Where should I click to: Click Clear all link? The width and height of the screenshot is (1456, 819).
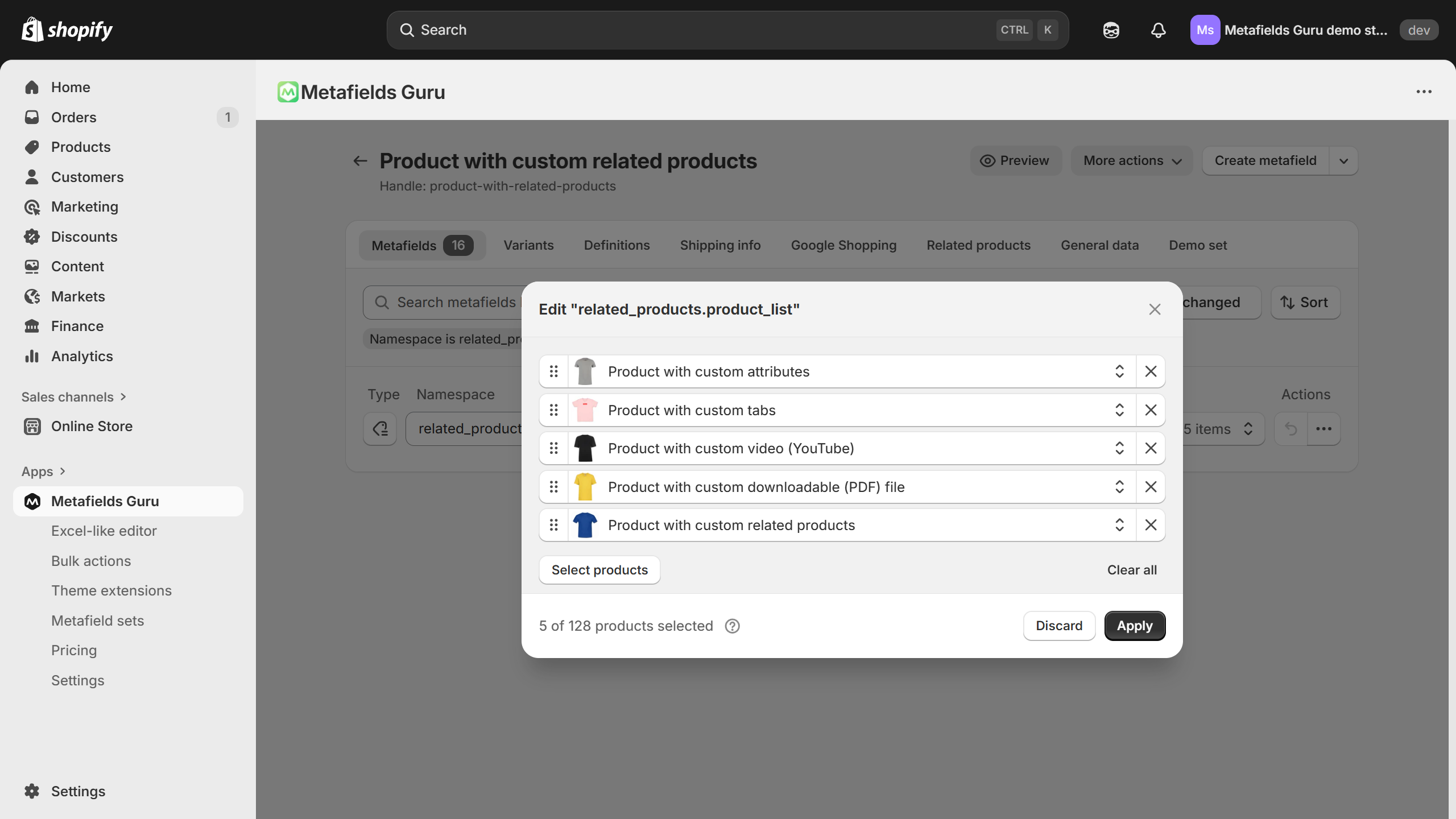[1131, 570]
